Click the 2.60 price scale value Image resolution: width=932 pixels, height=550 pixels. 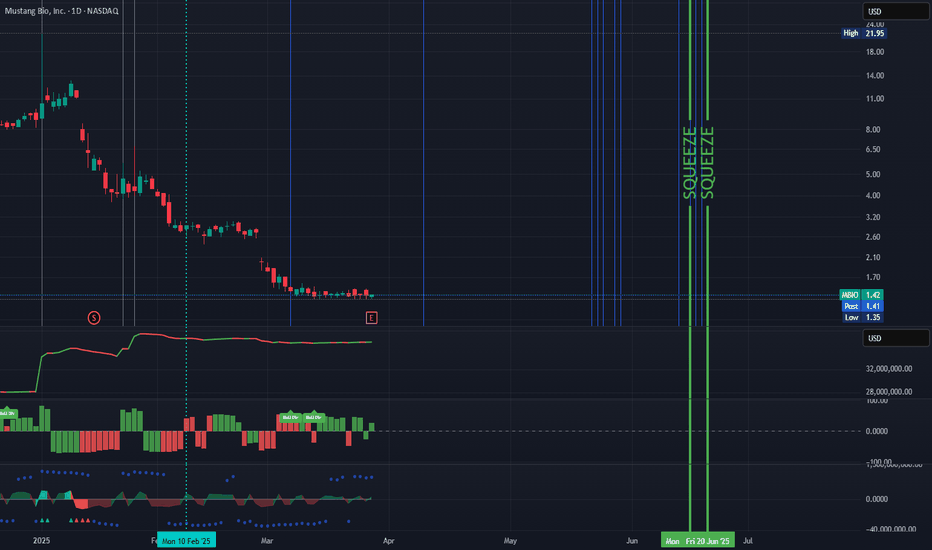[873, 237]
